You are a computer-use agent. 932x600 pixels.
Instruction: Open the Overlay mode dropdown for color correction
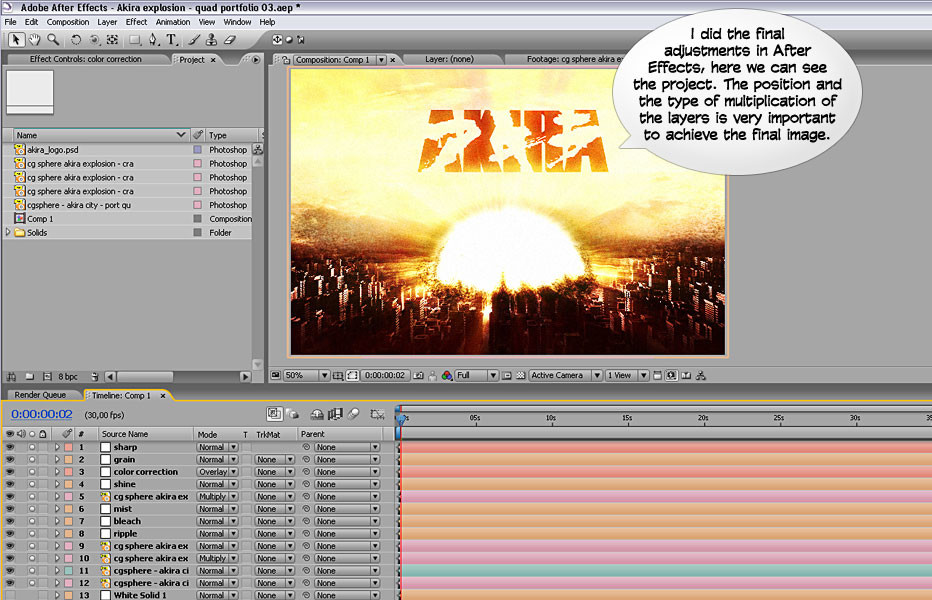[218, 472]
